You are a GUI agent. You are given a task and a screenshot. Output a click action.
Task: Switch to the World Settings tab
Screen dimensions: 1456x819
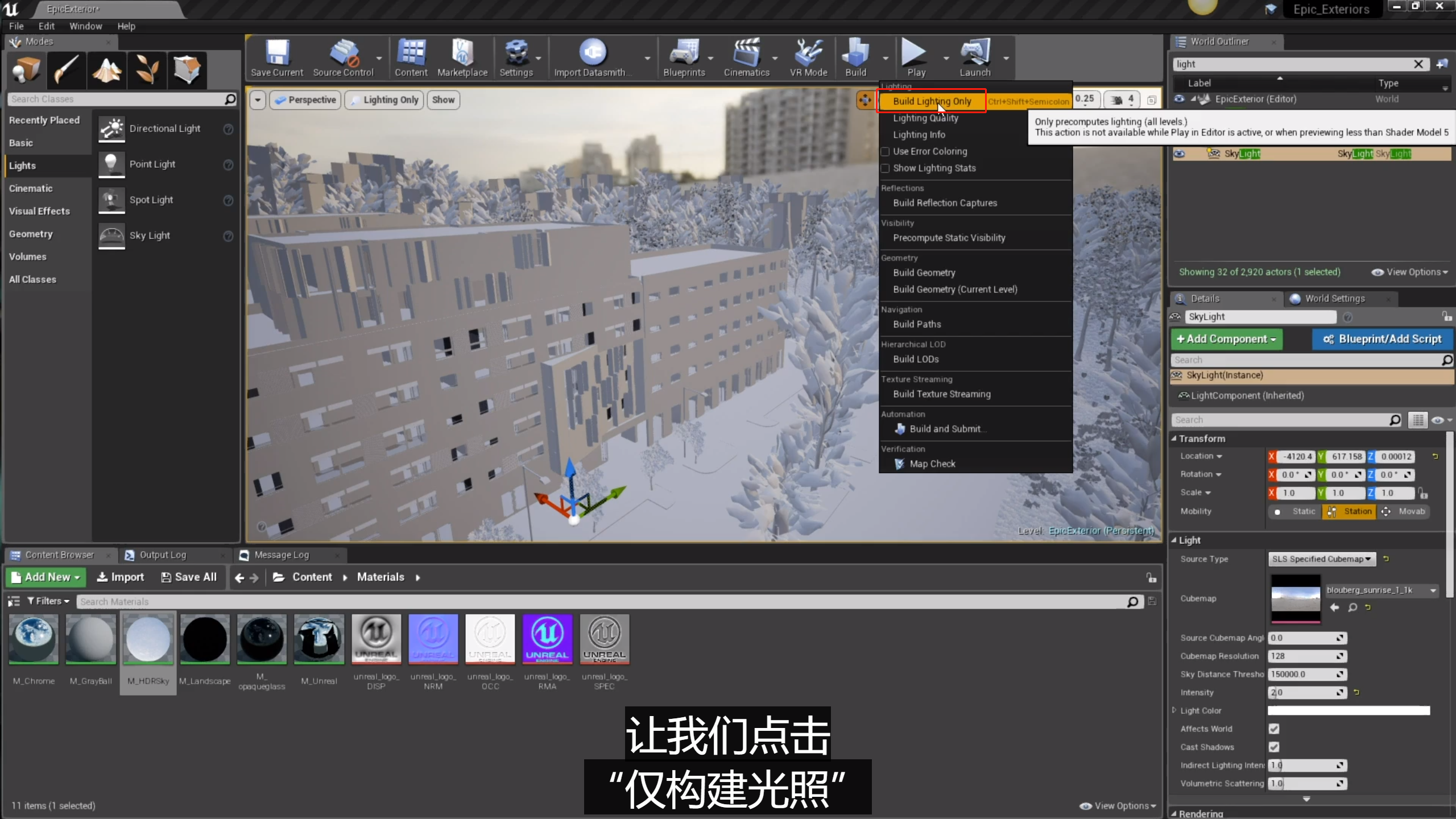[1334, 299]
